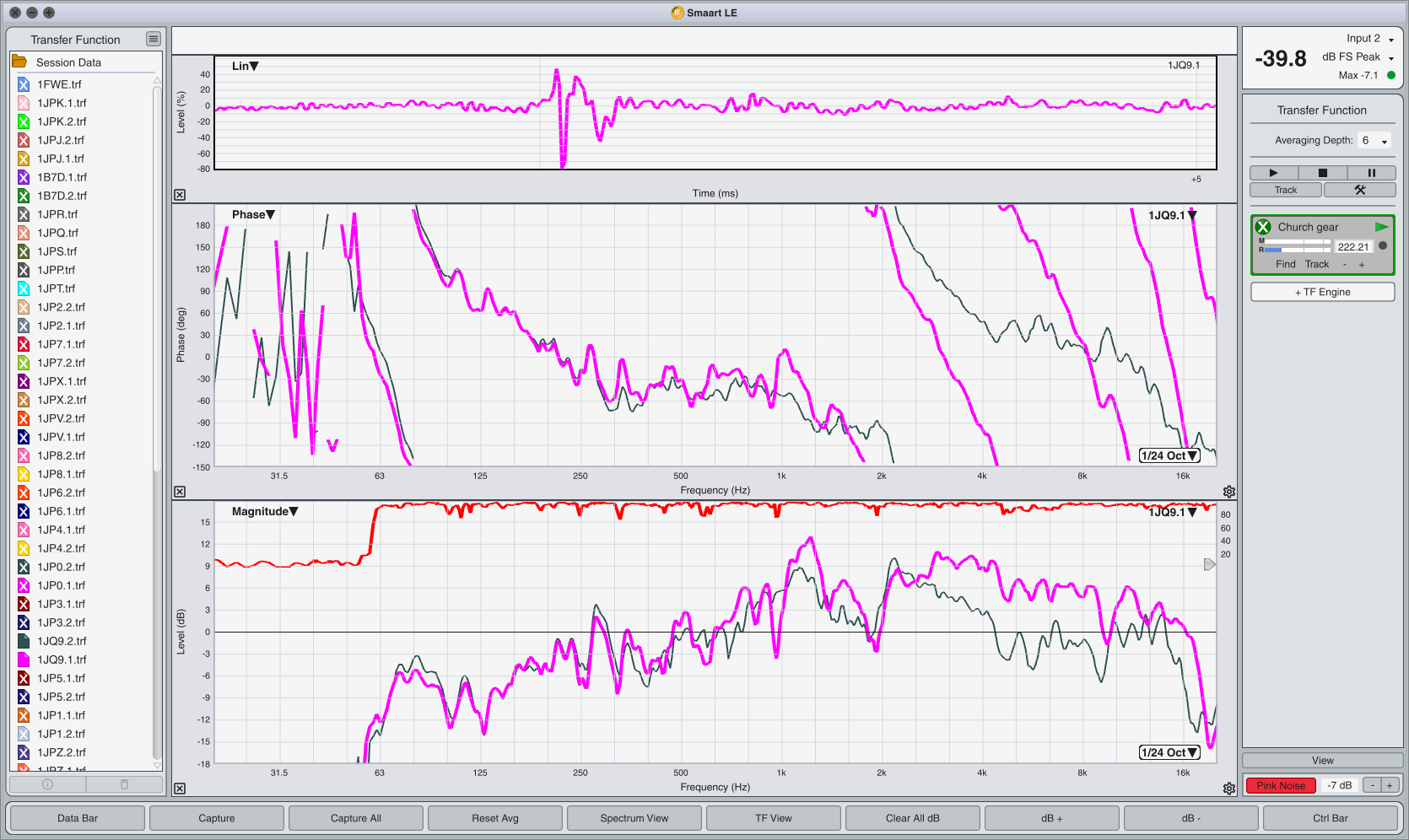This screenshot has height=840, width=1409.
Task: Click the green trace icon for 1JPK.2.trf
Action: click(x=24, y=121)
